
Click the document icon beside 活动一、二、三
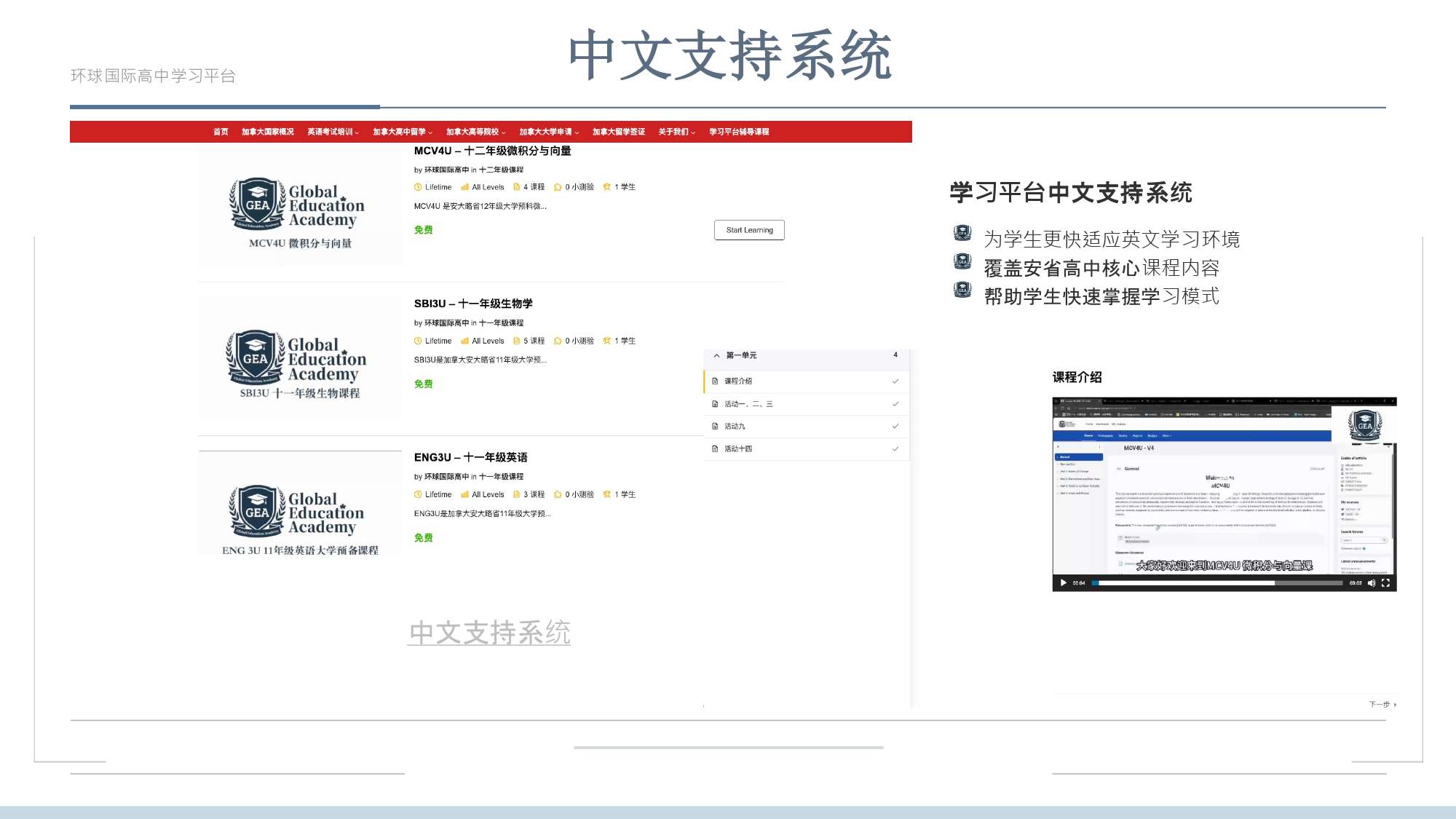coord(715,403)
